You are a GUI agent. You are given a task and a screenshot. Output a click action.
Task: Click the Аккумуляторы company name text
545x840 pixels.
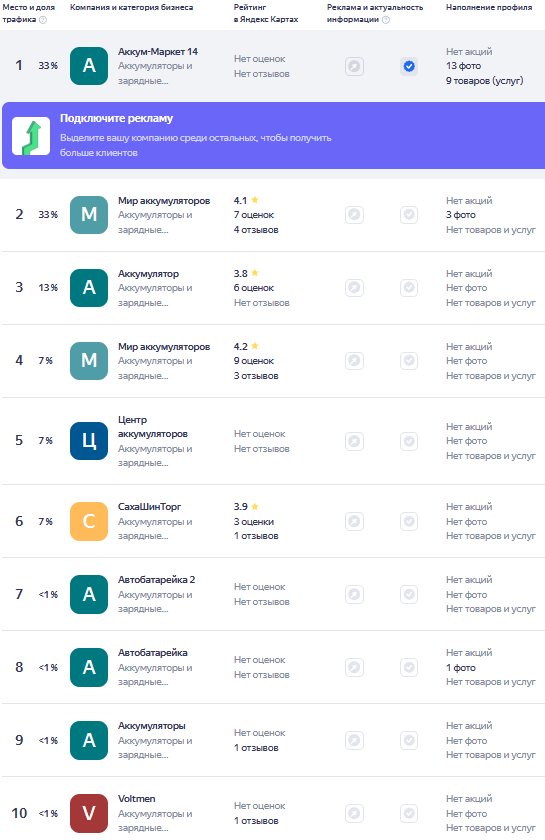[152, 726]
